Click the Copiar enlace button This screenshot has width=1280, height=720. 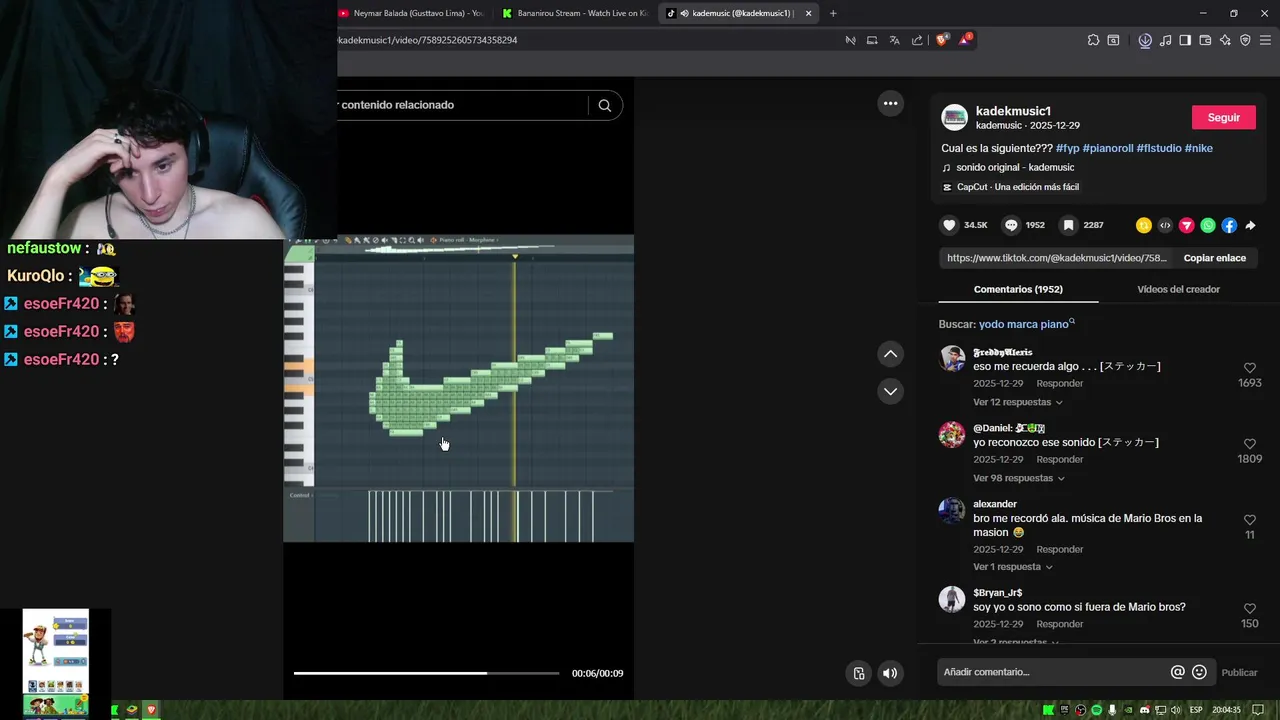[x=1214, y=258]
